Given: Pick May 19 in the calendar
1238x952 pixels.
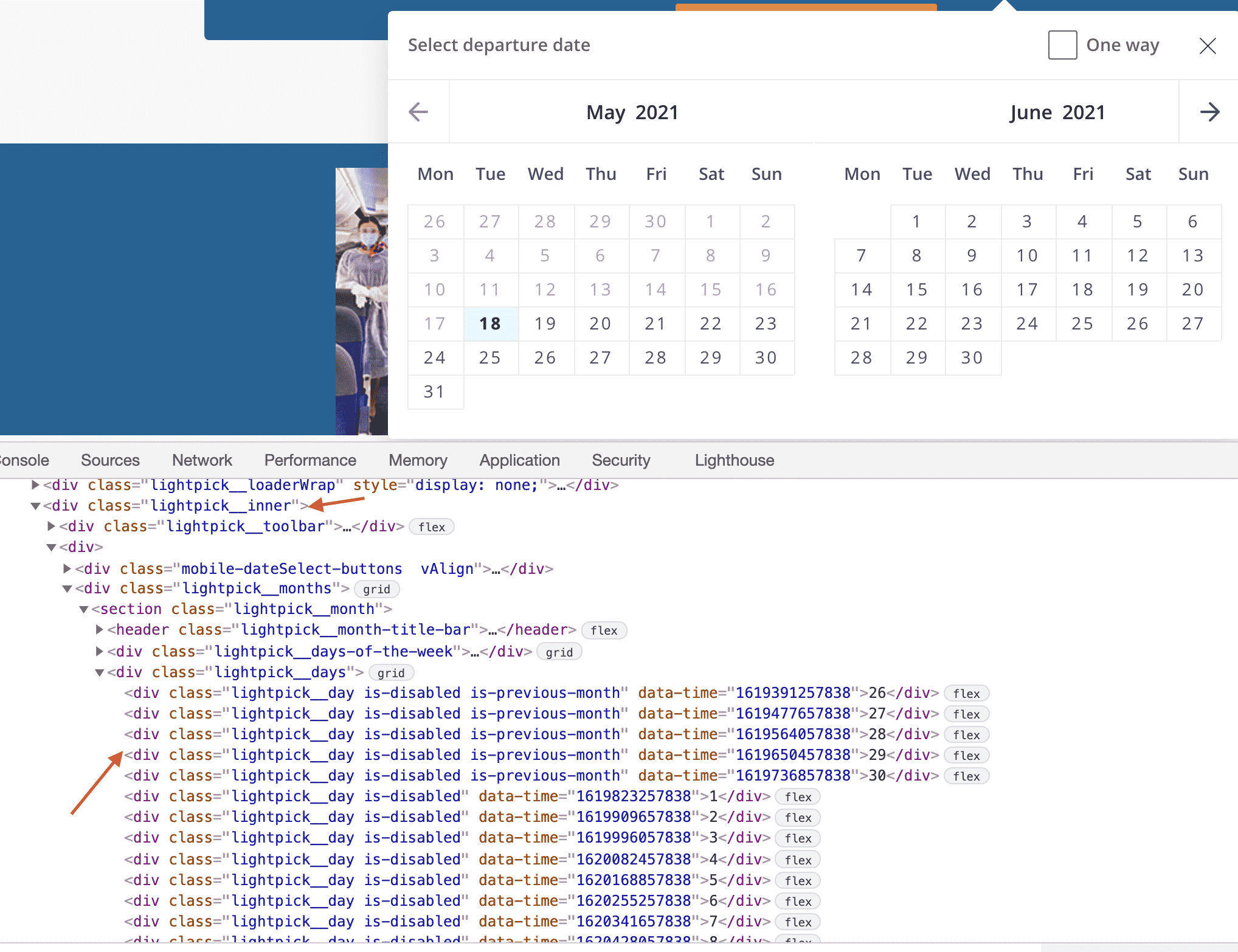Looking at the screenshot, I should tap(545, 323).
